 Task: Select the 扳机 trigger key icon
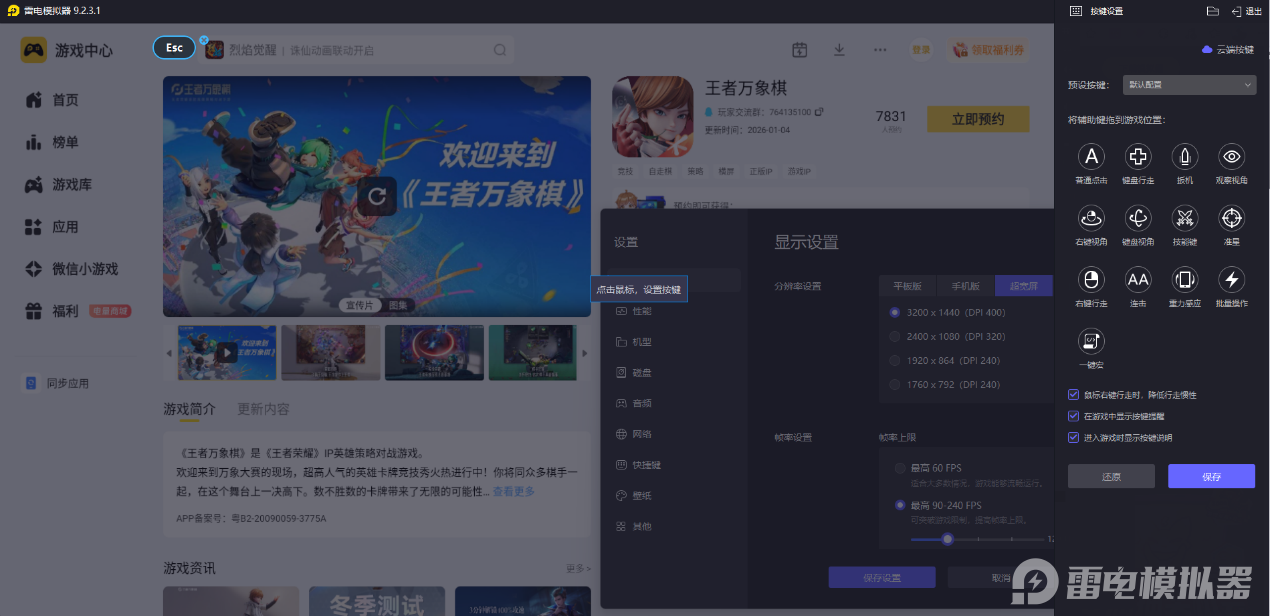tap(1185, 156)
